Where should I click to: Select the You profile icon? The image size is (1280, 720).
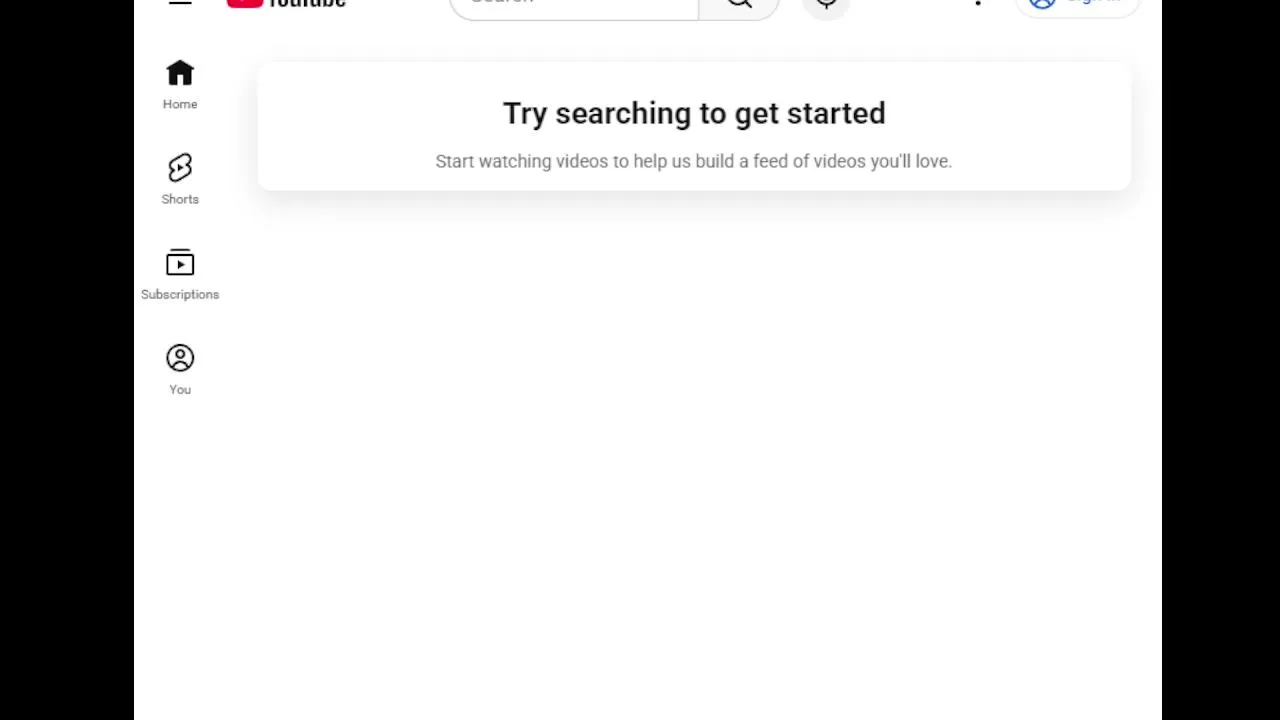[180, 358]
